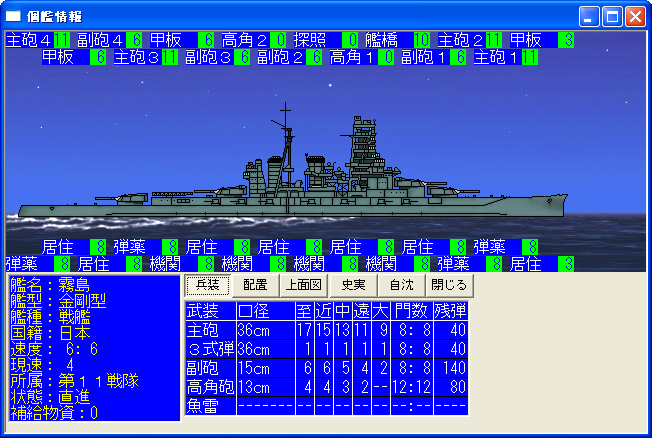The height and width of the screenshot is (438, 652).
Task: Click the 80 remaining ammo cell
Action: [x=451, y=387]
